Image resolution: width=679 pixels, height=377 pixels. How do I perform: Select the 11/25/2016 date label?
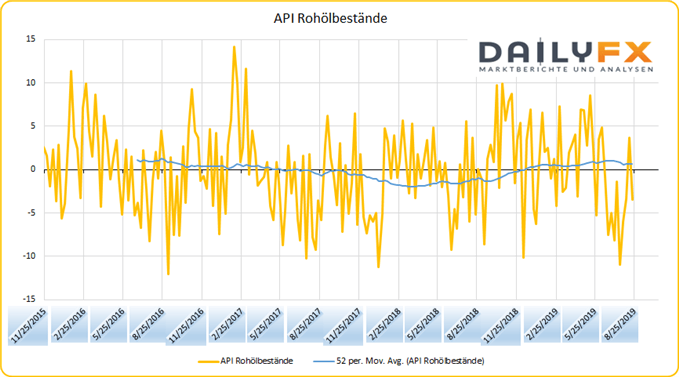(185, 326)
